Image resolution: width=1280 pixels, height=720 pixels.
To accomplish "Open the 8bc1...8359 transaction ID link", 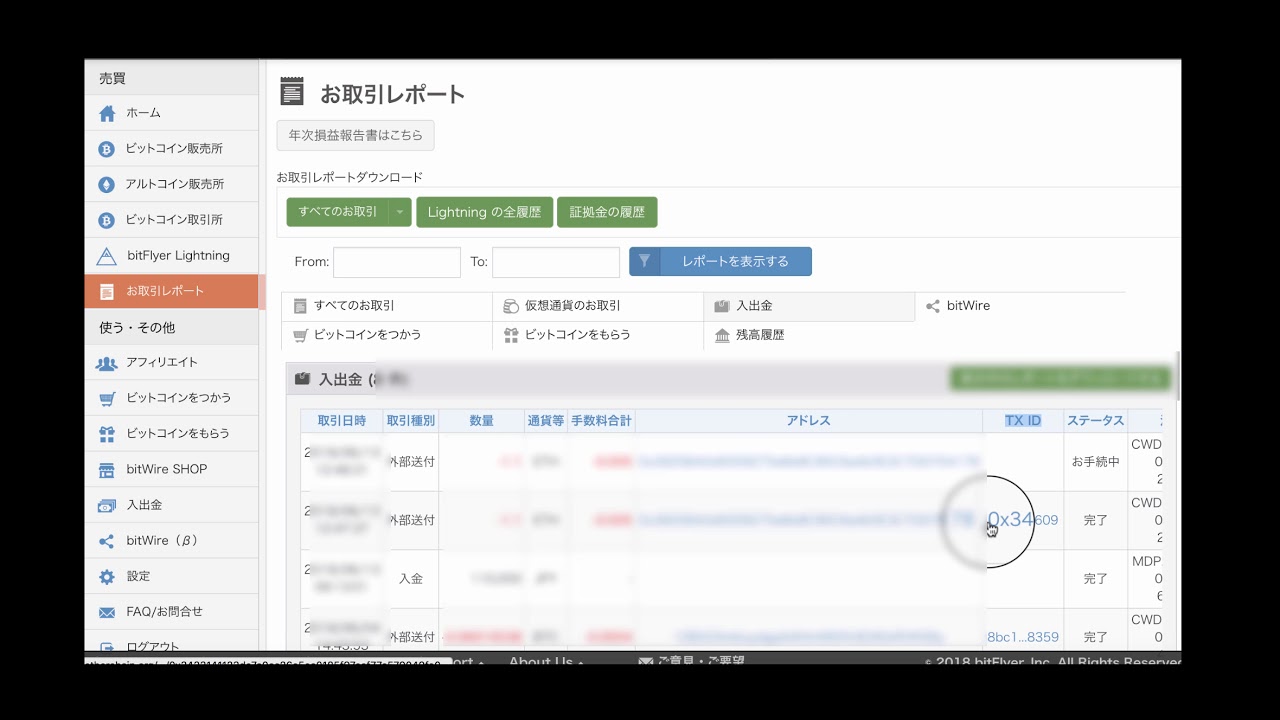I will (x=1022, y=637).
